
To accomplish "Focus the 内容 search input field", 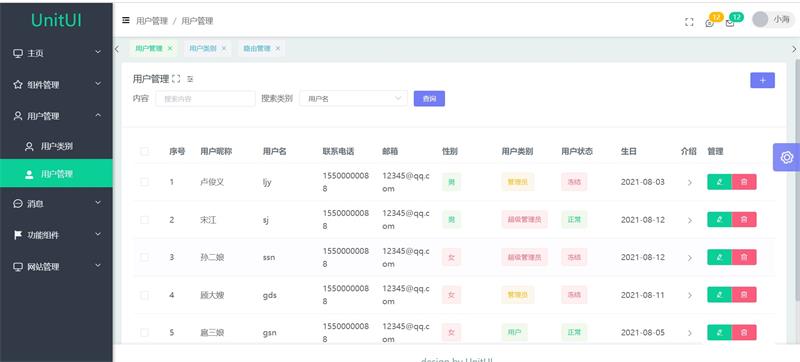I will 205,98.
